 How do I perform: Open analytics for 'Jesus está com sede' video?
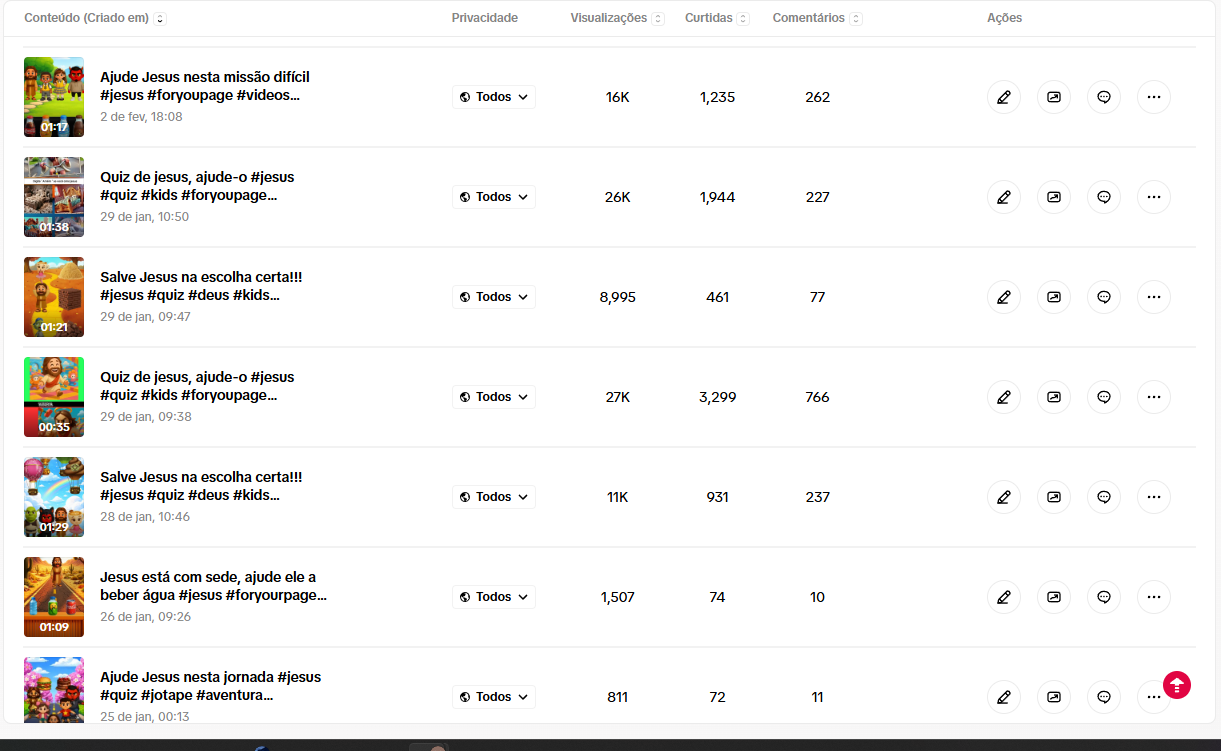tap(1053, 597)
